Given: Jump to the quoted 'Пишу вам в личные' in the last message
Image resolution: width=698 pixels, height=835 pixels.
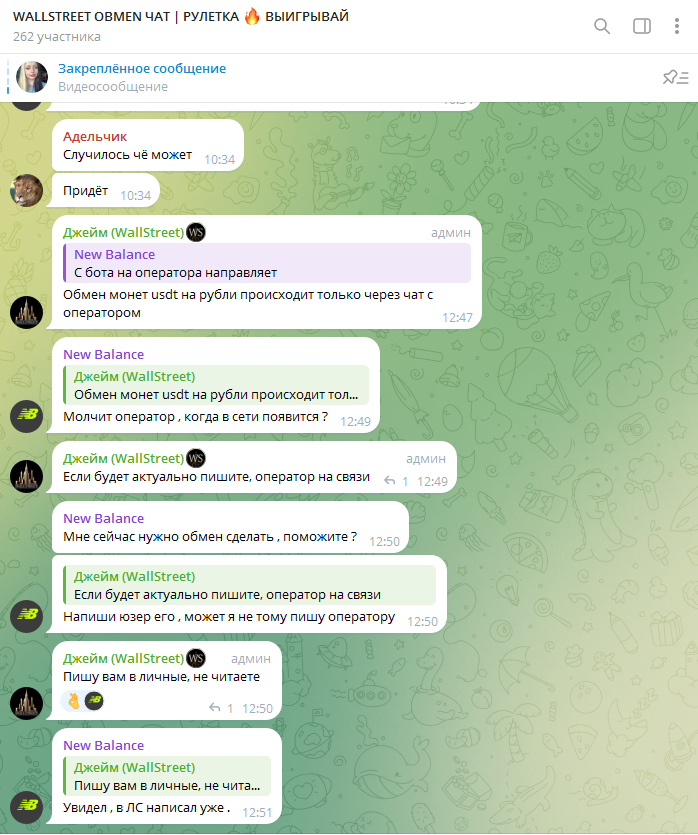Looking at the screenshot, I should coord(167,776).
